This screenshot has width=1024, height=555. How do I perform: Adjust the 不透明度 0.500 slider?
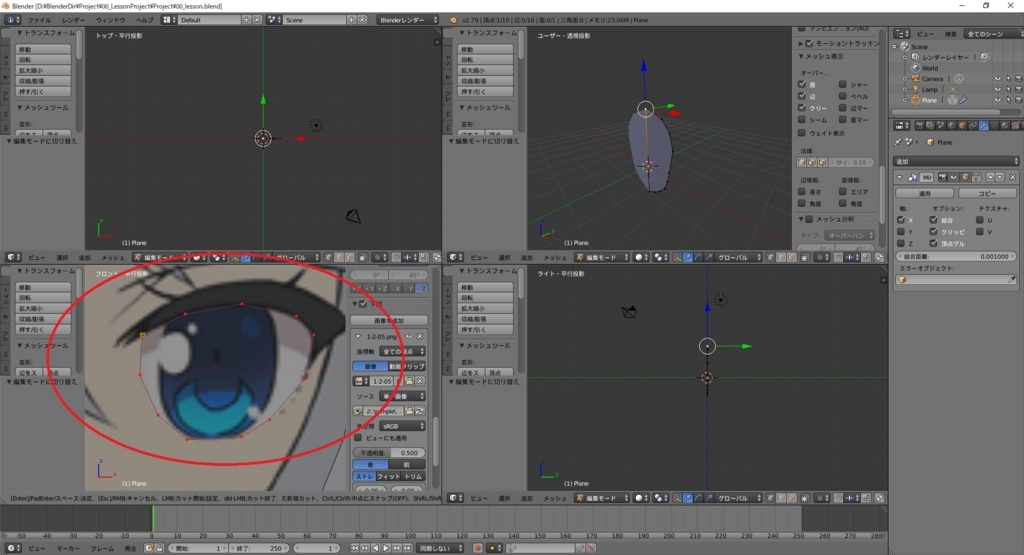[389, 452]
